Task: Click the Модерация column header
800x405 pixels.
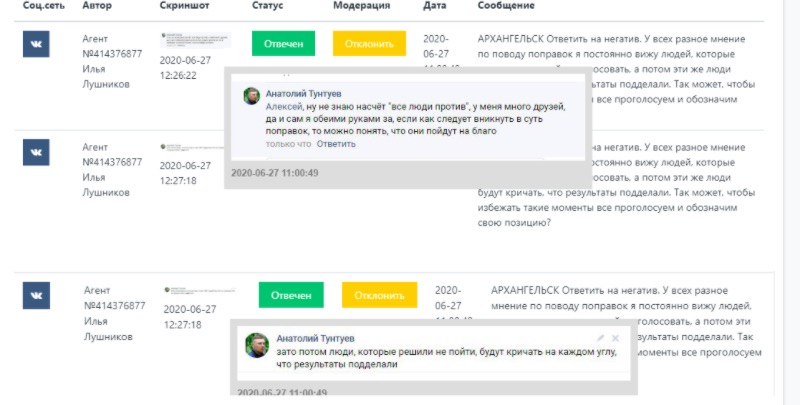Action: point(361,6)
